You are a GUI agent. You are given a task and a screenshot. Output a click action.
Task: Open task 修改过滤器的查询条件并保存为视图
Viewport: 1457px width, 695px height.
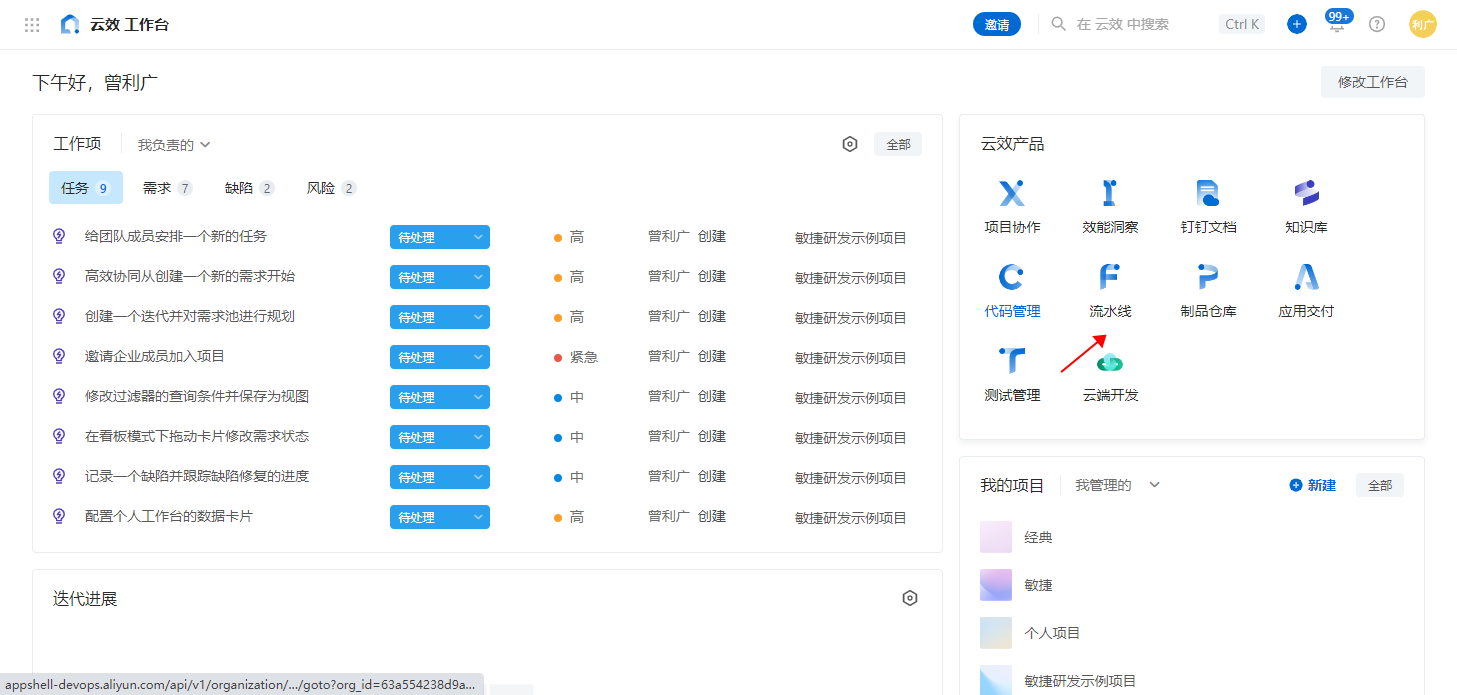[x=197, y=396]
